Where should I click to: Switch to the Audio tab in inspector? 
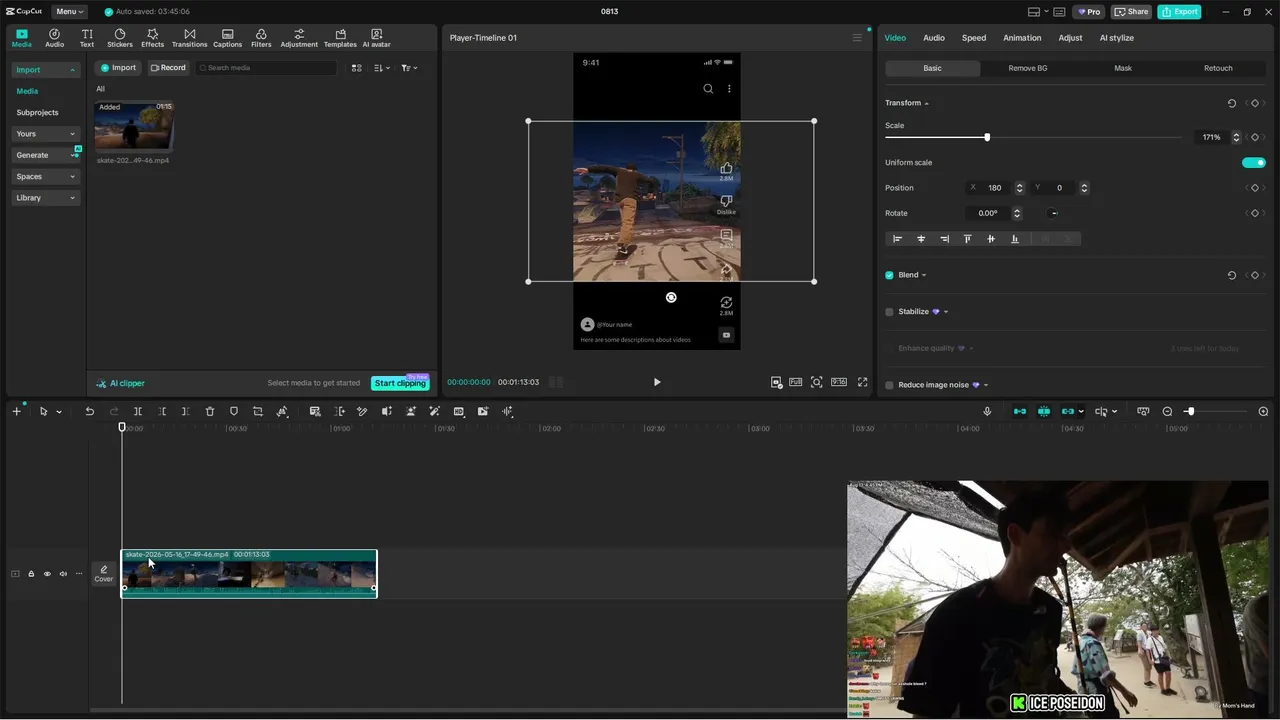pyautogui.click(x=934, y=38)
